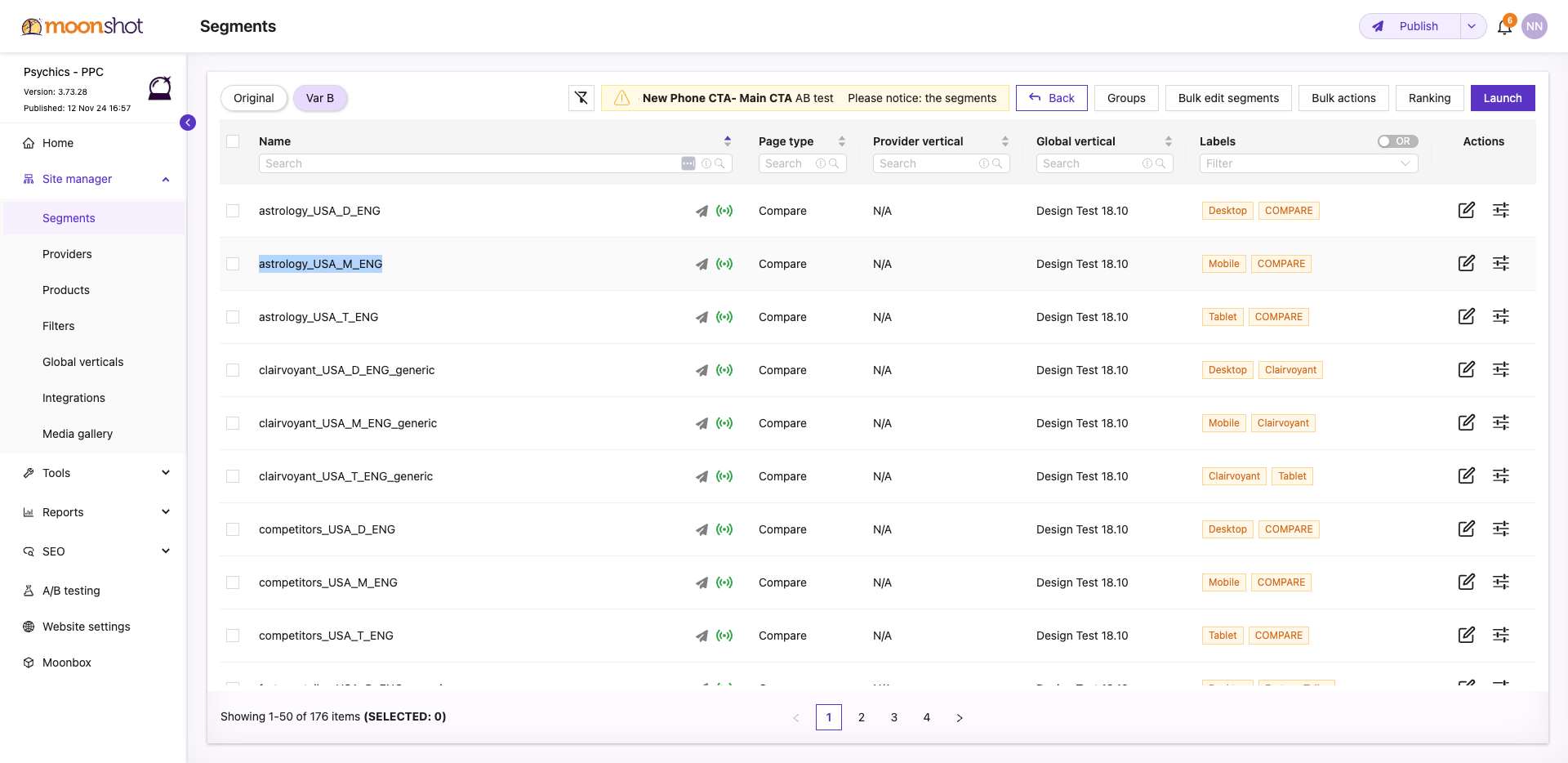Check the competitors_USA_T_ENG row checkbox

(x=233, y=636)
